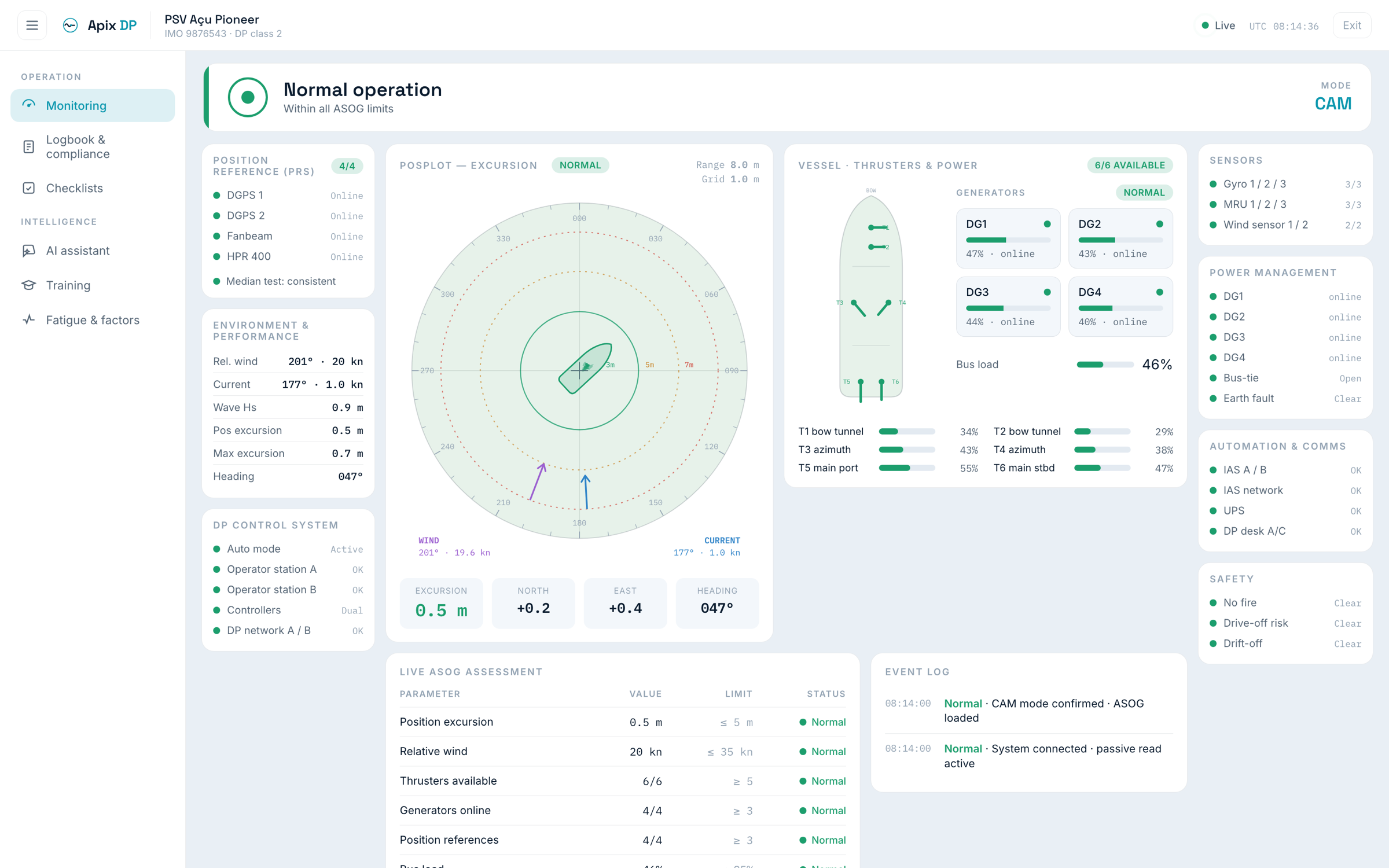Click the blue current arrow on posplot
Screen dimensions: 1389x868
click(586, 492)
